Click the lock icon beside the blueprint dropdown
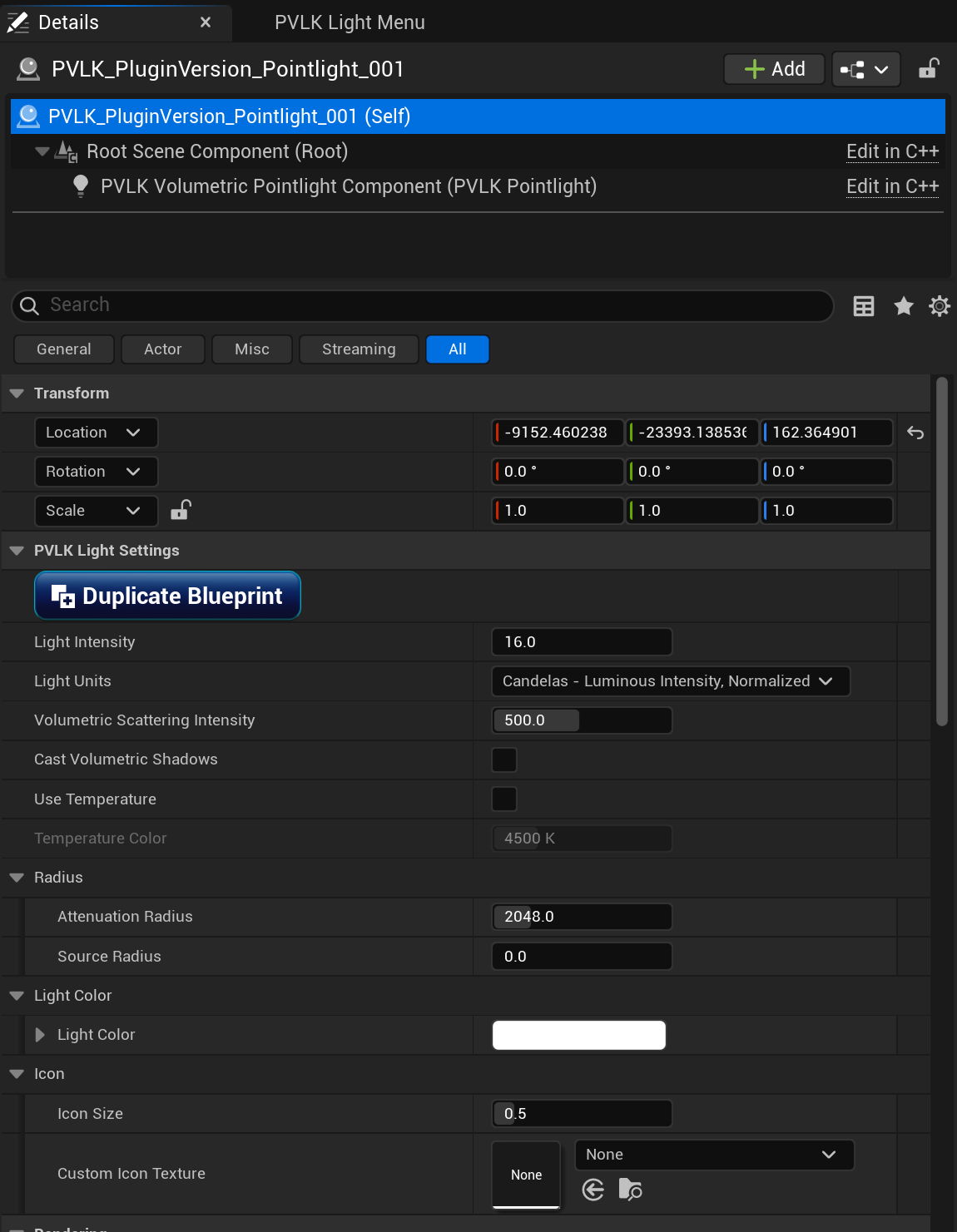 point(929,68)
